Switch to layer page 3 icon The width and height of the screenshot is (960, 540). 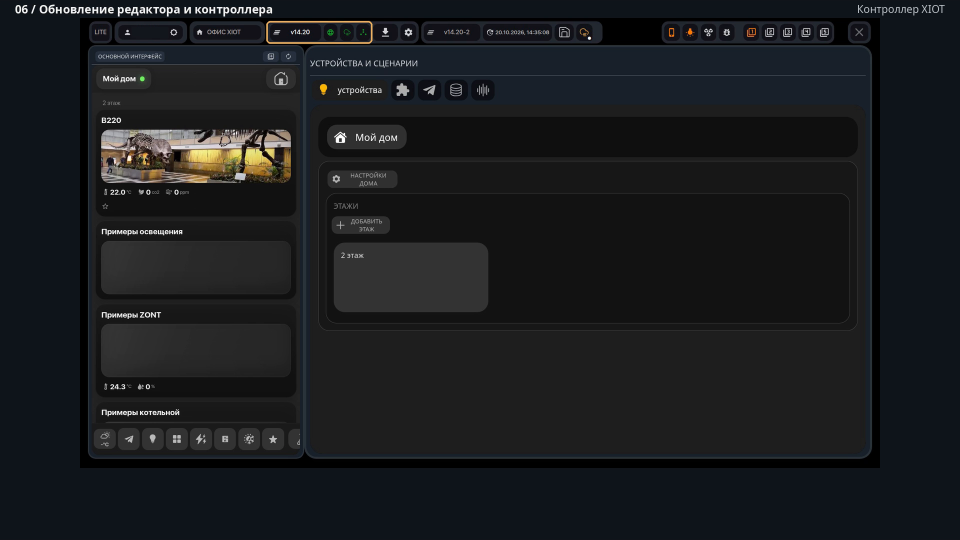pyautogui.click(x=788, y=32)
